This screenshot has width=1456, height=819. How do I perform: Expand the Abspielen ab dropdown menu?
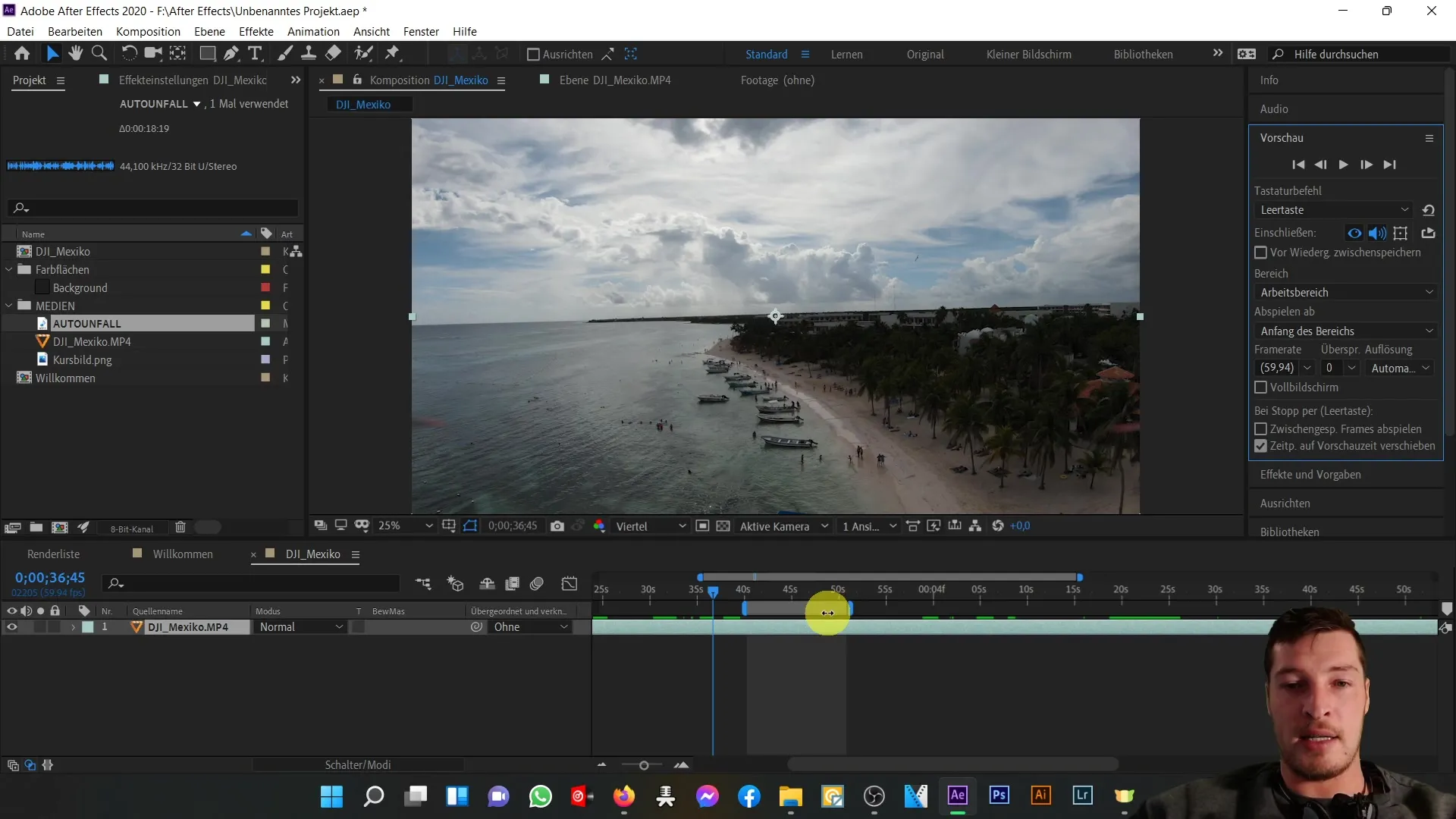tap(1345, 330)
